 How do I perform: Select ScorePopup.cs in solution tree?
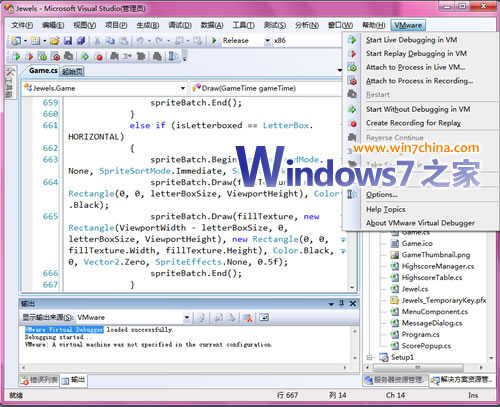426,346
